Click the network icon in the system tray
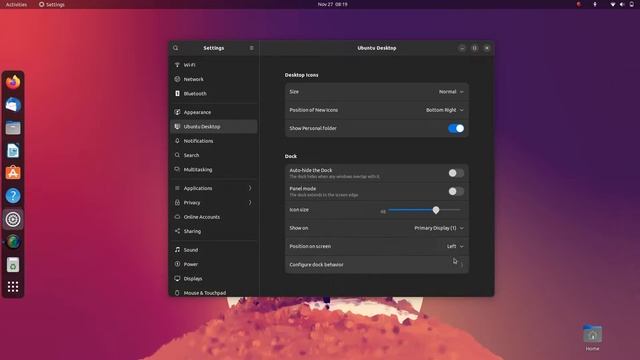 tap(612, 4)
